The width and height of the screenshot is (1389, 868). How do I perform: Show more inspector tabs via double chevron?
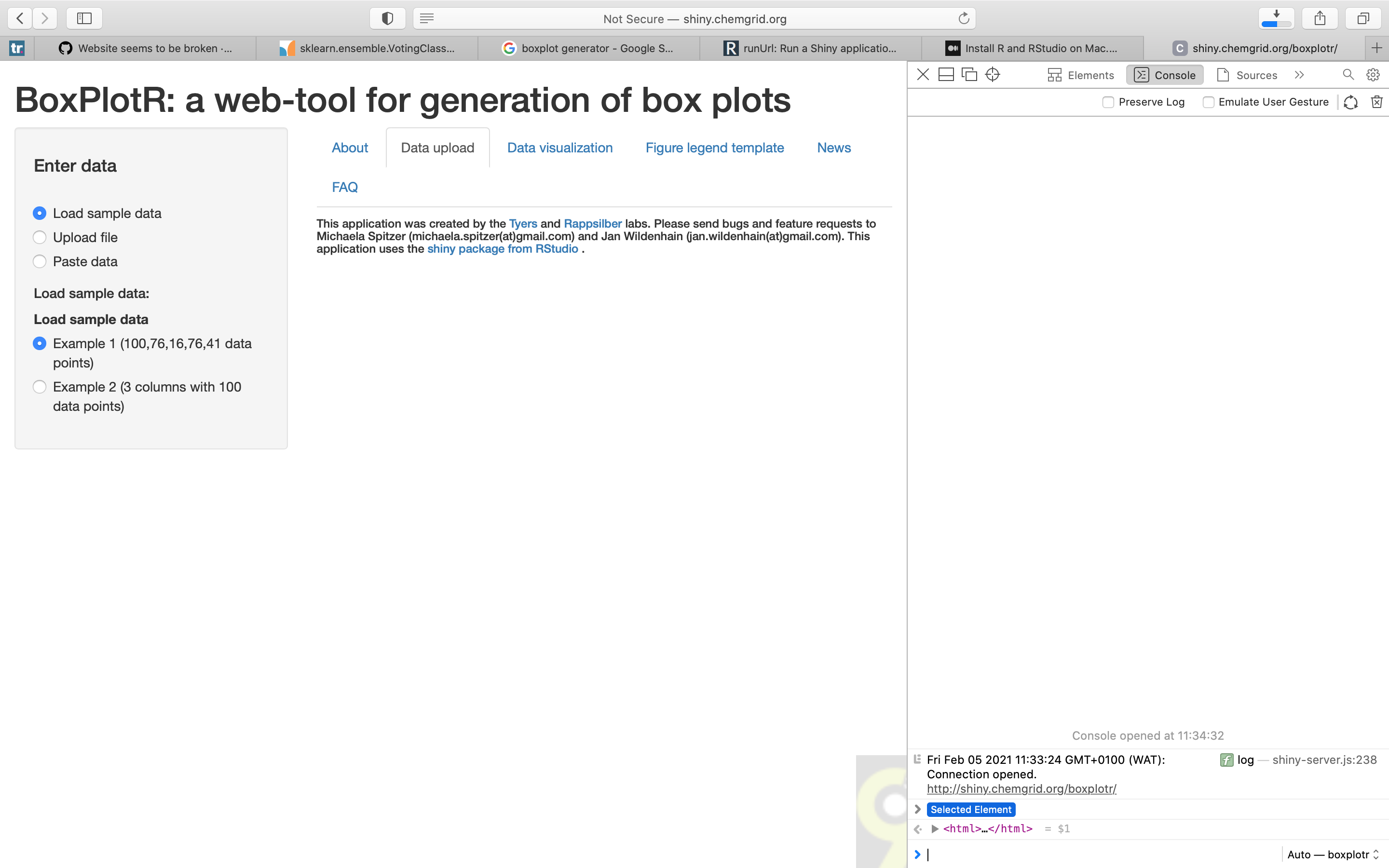tap(1299, 75)
